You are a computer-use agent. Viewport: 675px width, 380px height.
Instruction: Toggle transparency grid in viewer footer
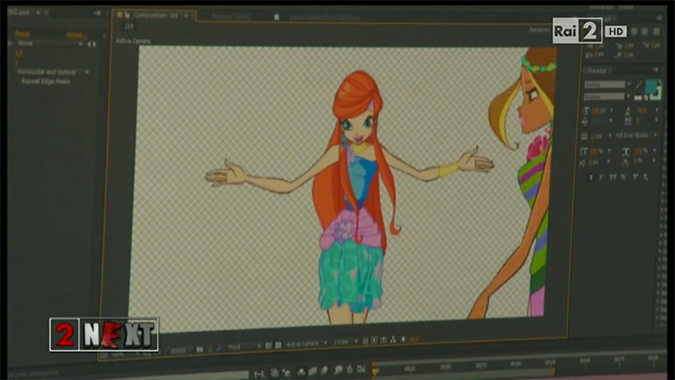tap(278, 345)
